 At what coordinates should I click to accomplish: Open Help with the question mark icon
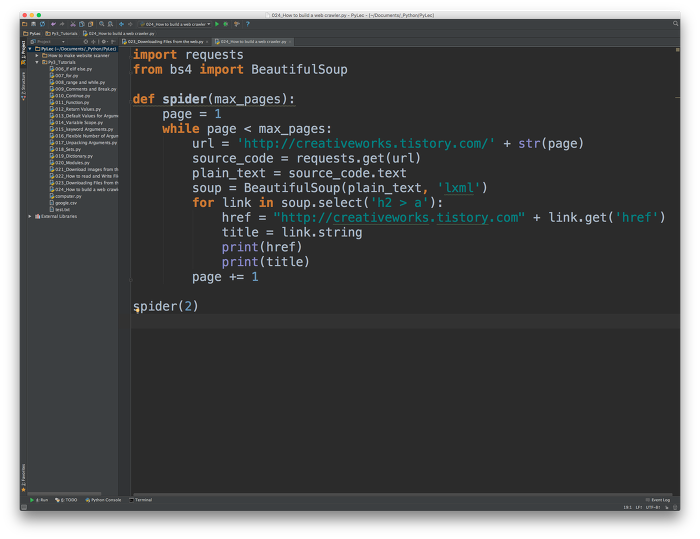click(248, 24)
